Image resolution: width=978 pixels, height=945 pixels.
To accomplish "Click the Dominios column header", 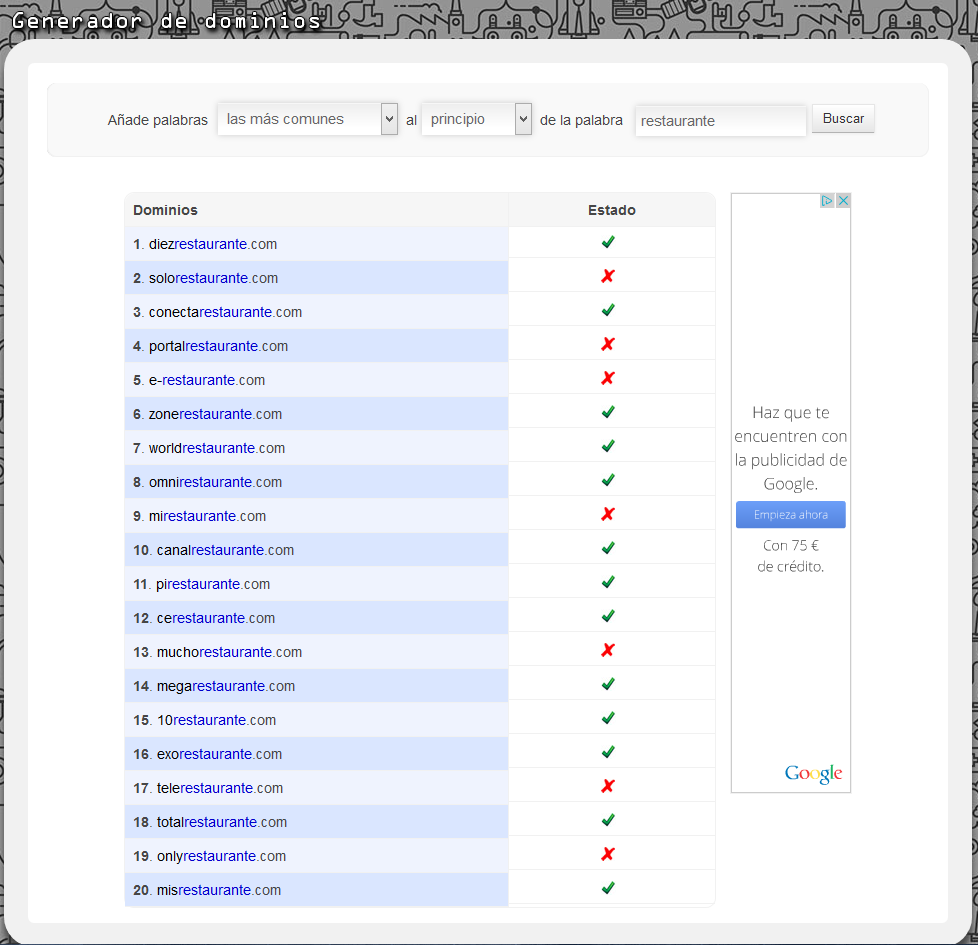I will point(166,210).
